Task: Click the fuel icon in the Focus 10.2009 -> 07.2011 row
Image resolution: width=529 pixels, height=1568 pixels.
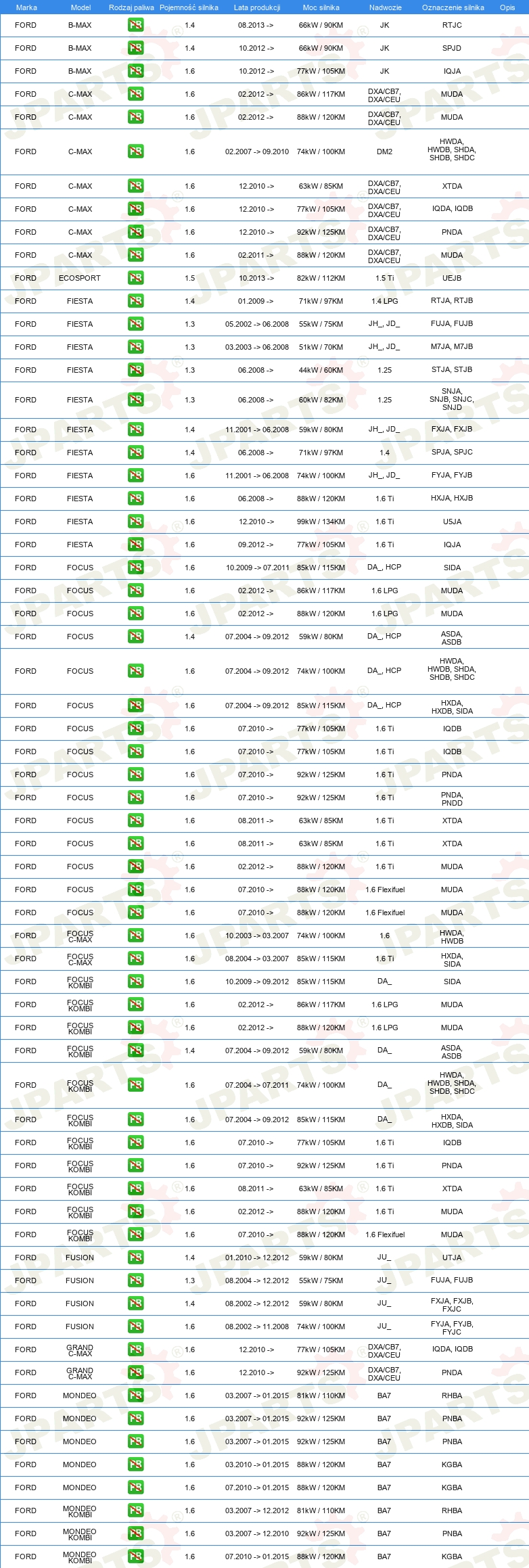Action: 135,568
